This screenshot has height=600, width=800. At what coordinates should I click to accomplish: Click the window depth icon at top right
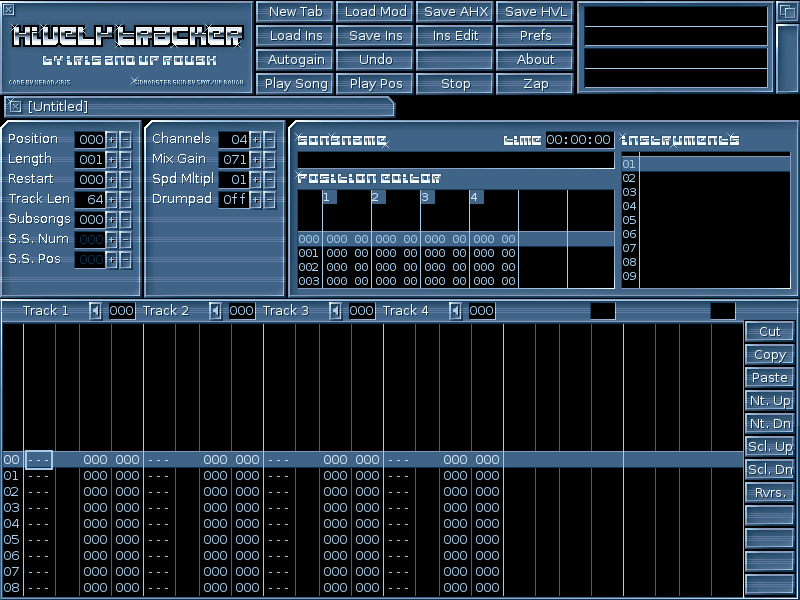click(786, 11)
